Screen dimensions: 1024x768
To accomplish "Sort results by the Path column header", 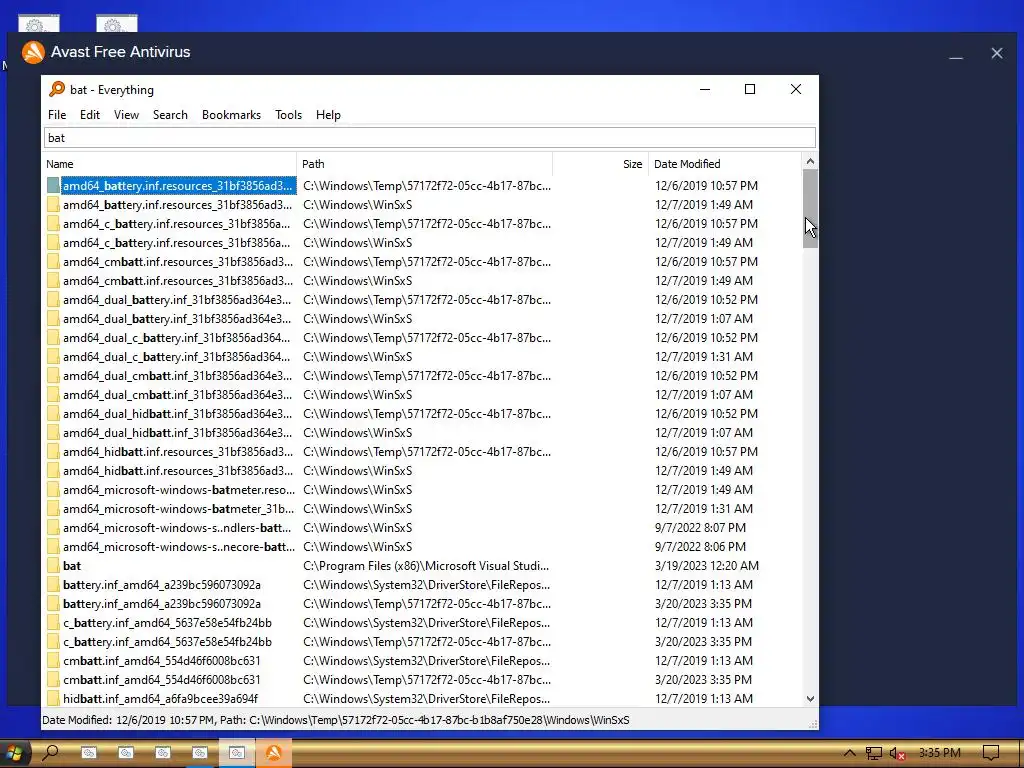I will tap(424, 164).
